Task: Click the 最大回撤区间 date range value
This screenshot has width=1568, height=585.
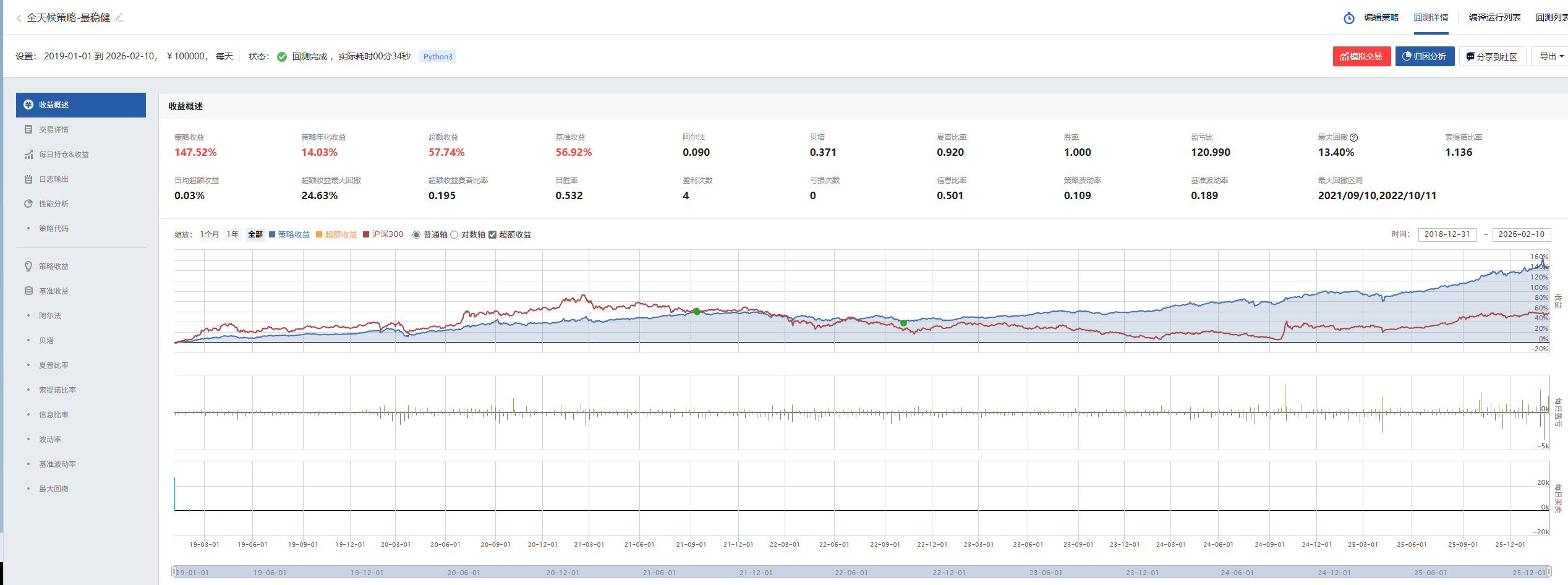Action: pyautogui.click(x=1377, y=195)
